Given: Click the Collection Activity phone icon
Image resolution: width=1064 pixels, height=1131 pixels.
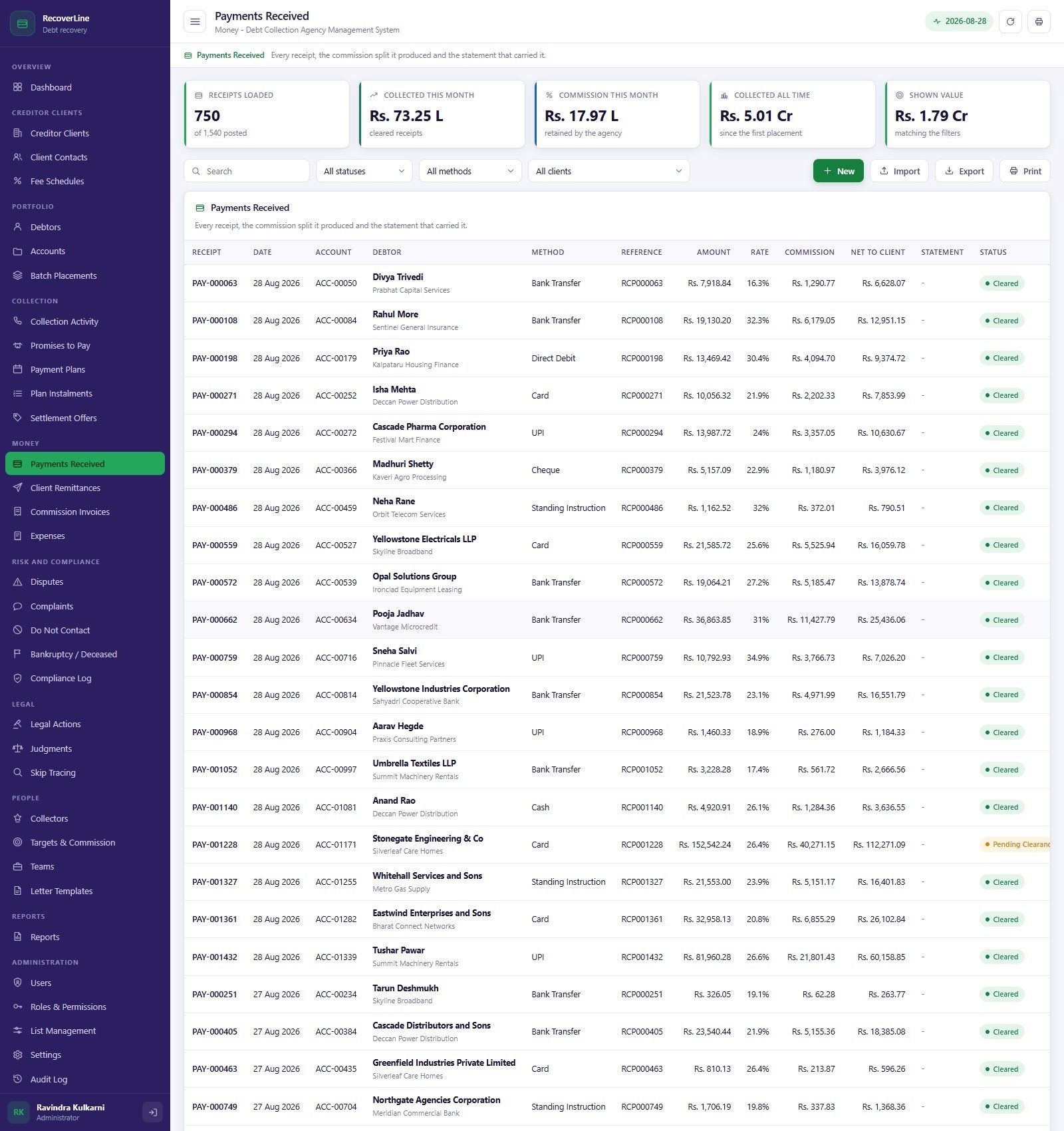Looking at the screenshot, I should [x=18, y=321].
